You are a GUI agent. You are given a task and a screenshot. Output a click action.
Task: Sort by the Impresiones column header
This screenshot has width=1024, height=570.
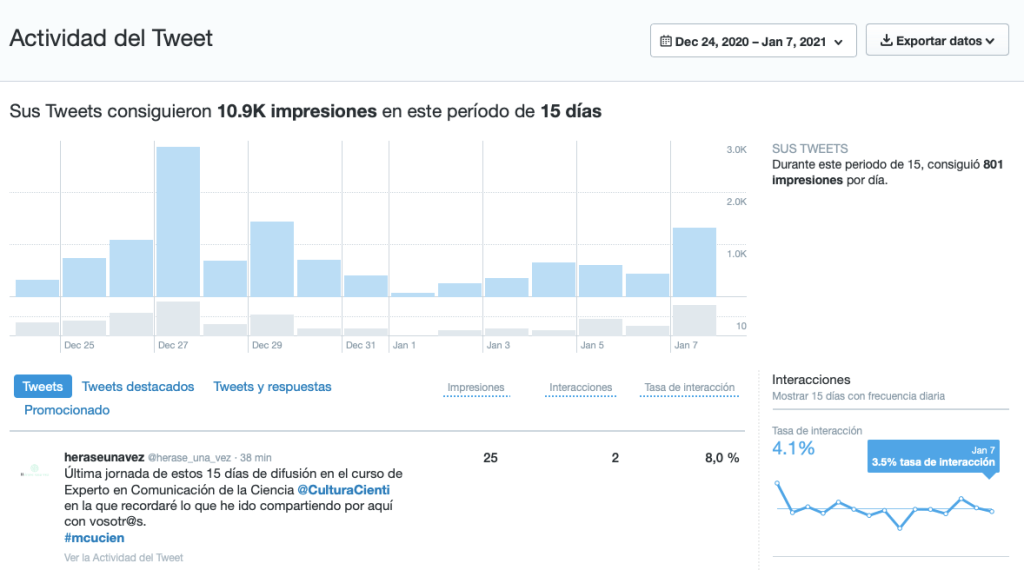tap(476, 388)
